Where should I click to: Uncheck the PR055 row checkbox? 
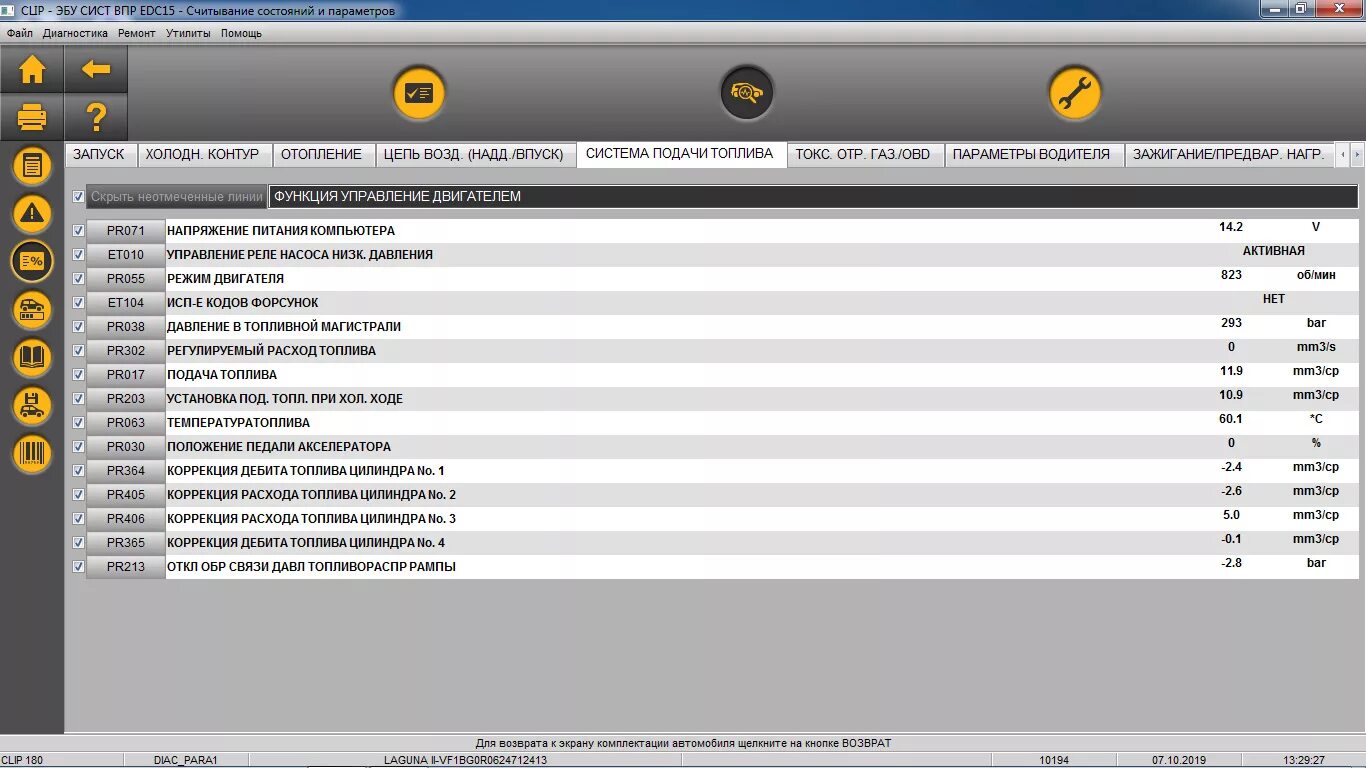(79, 278)
